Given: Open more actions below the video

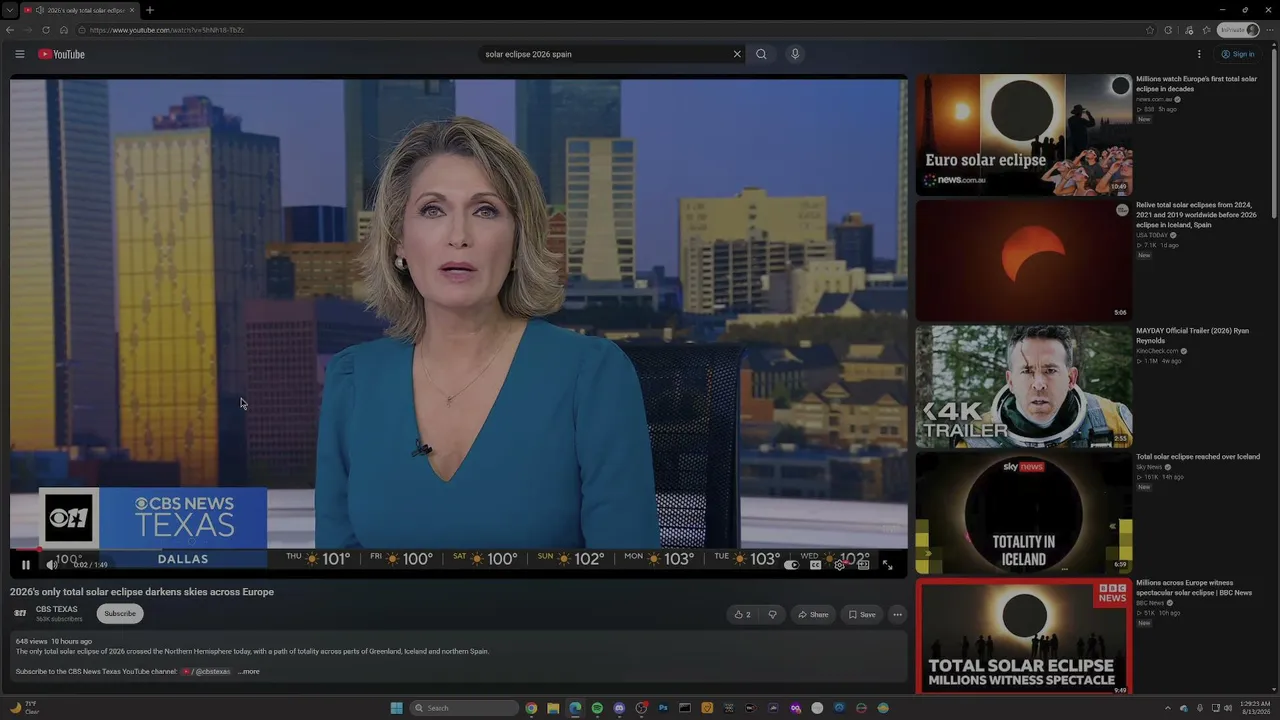Looking at the screenshot, I should coord(897,614).
